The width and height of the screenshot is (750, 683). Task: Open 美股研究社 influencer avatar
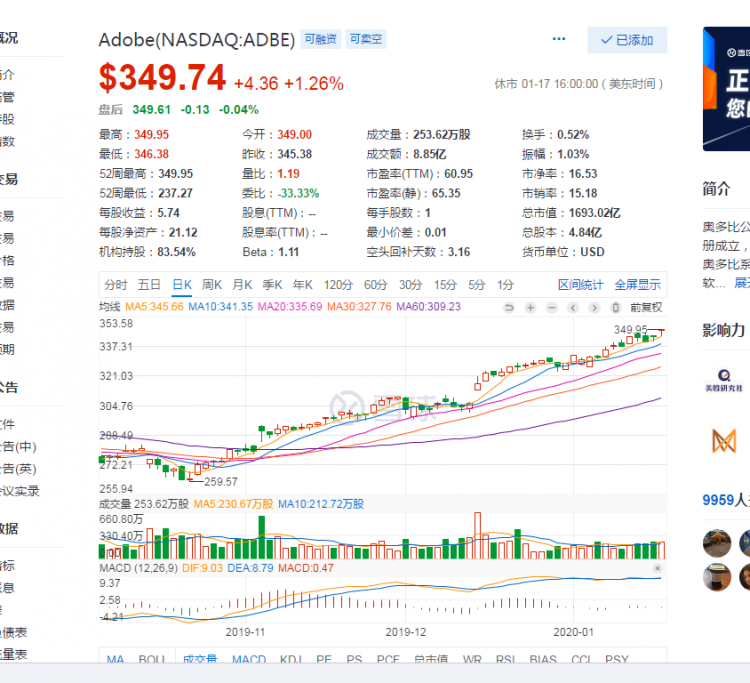(x=724, y=380)
